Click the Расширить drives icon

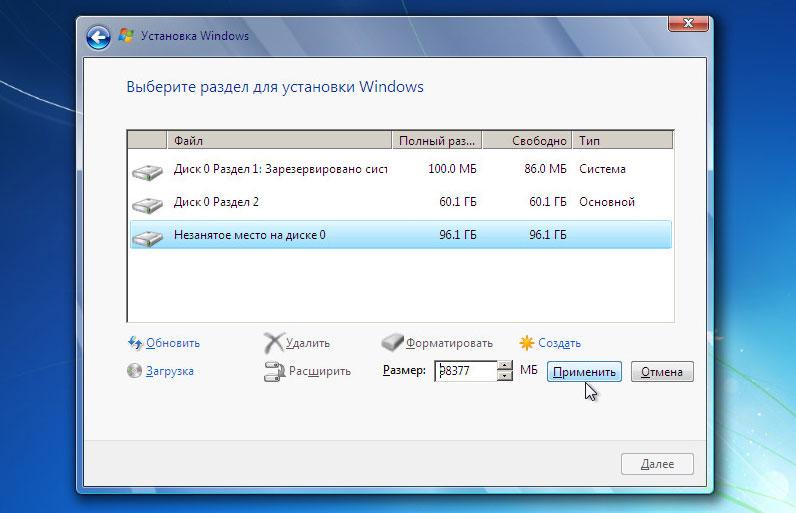coord(275,371)
